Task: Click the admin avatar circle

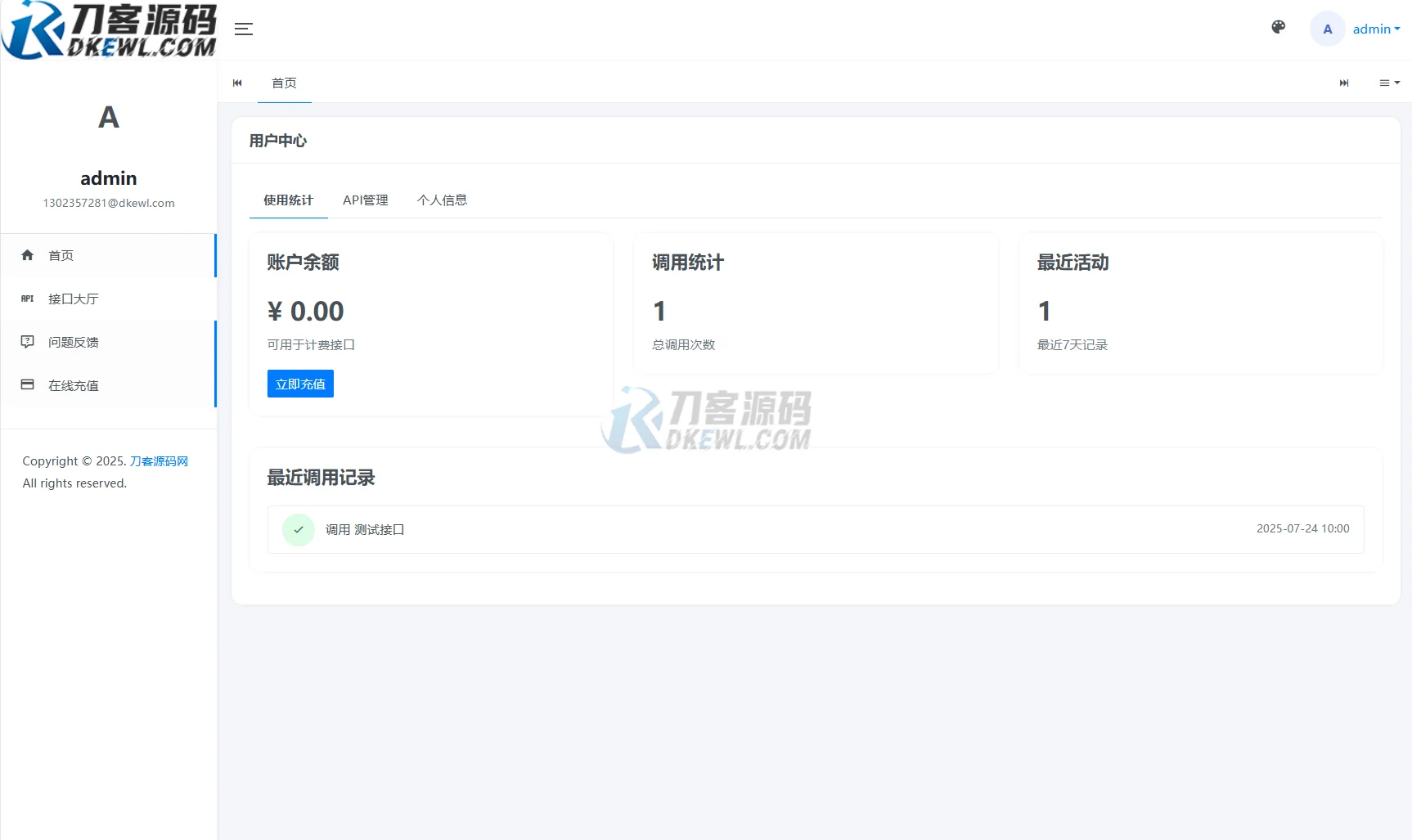Action: 1327,29
